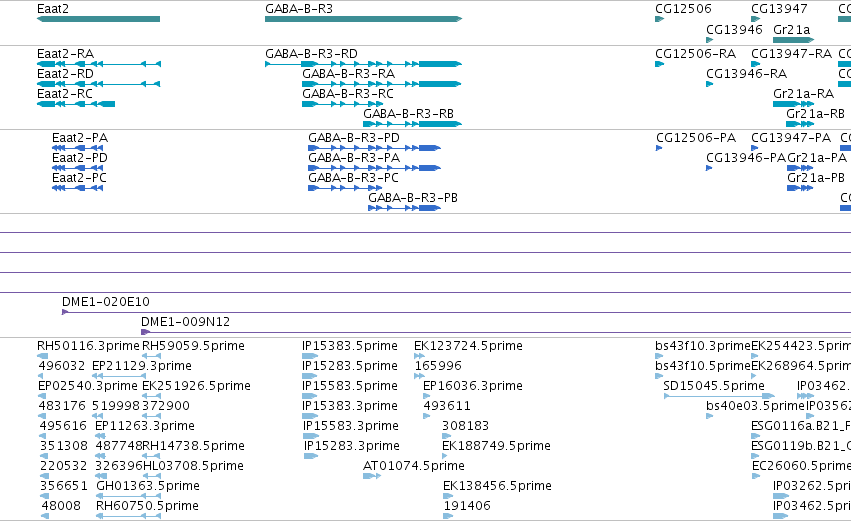Click the RH50116.3prime EST label

(88, 346)
